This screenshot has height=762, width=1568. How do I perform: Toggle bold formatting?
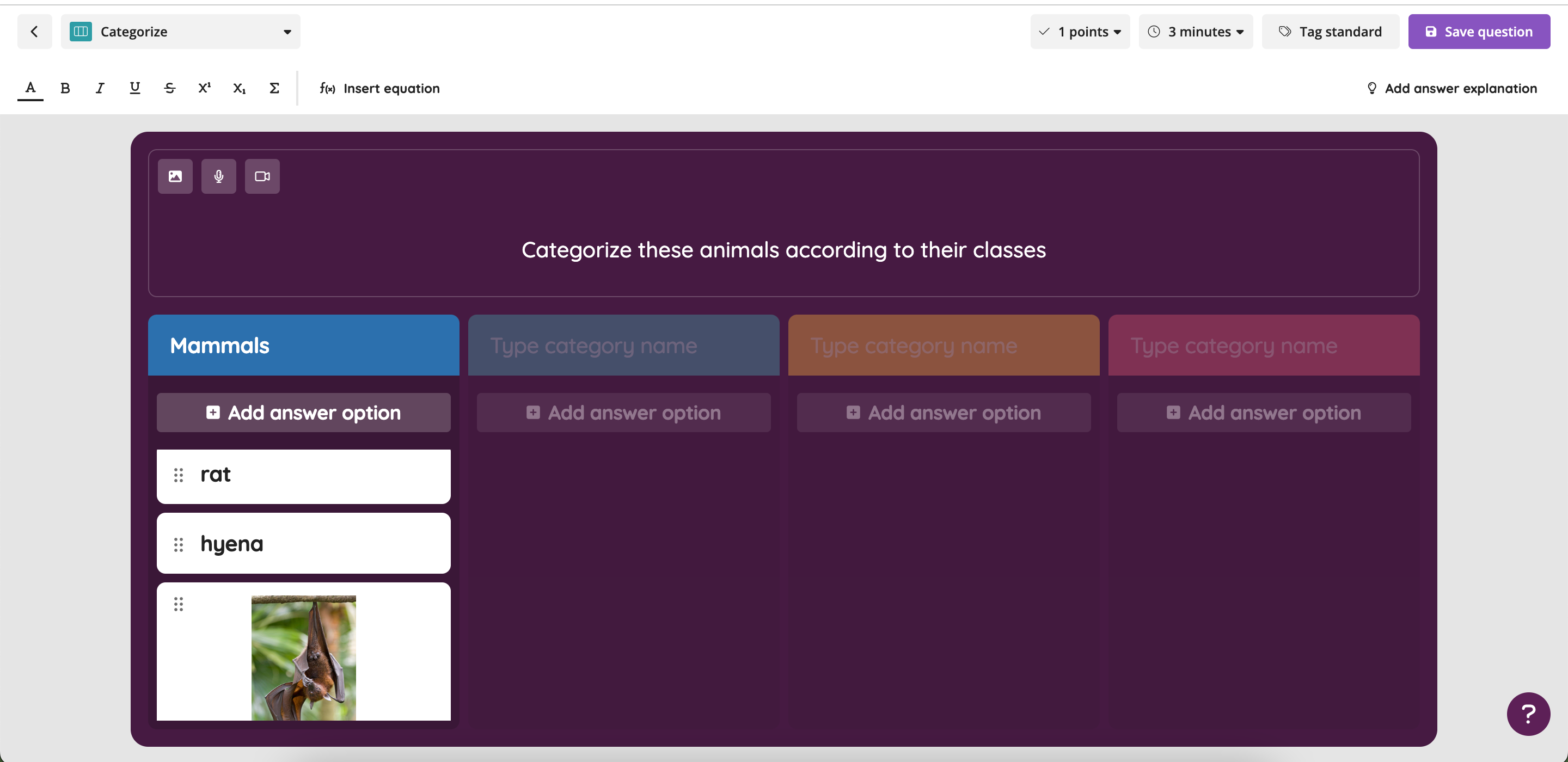click(x=65, y=88)
